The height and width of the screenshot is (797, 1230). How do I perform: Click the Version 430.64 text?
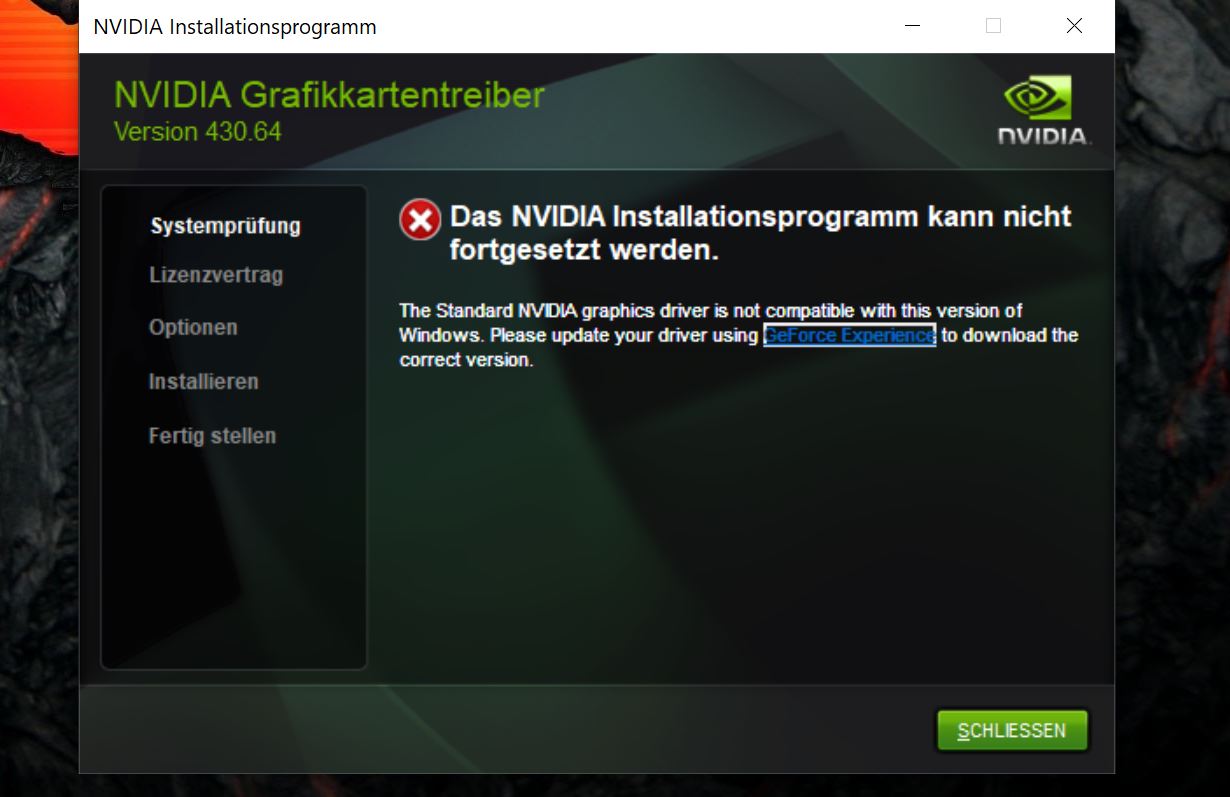pos(198,131)
